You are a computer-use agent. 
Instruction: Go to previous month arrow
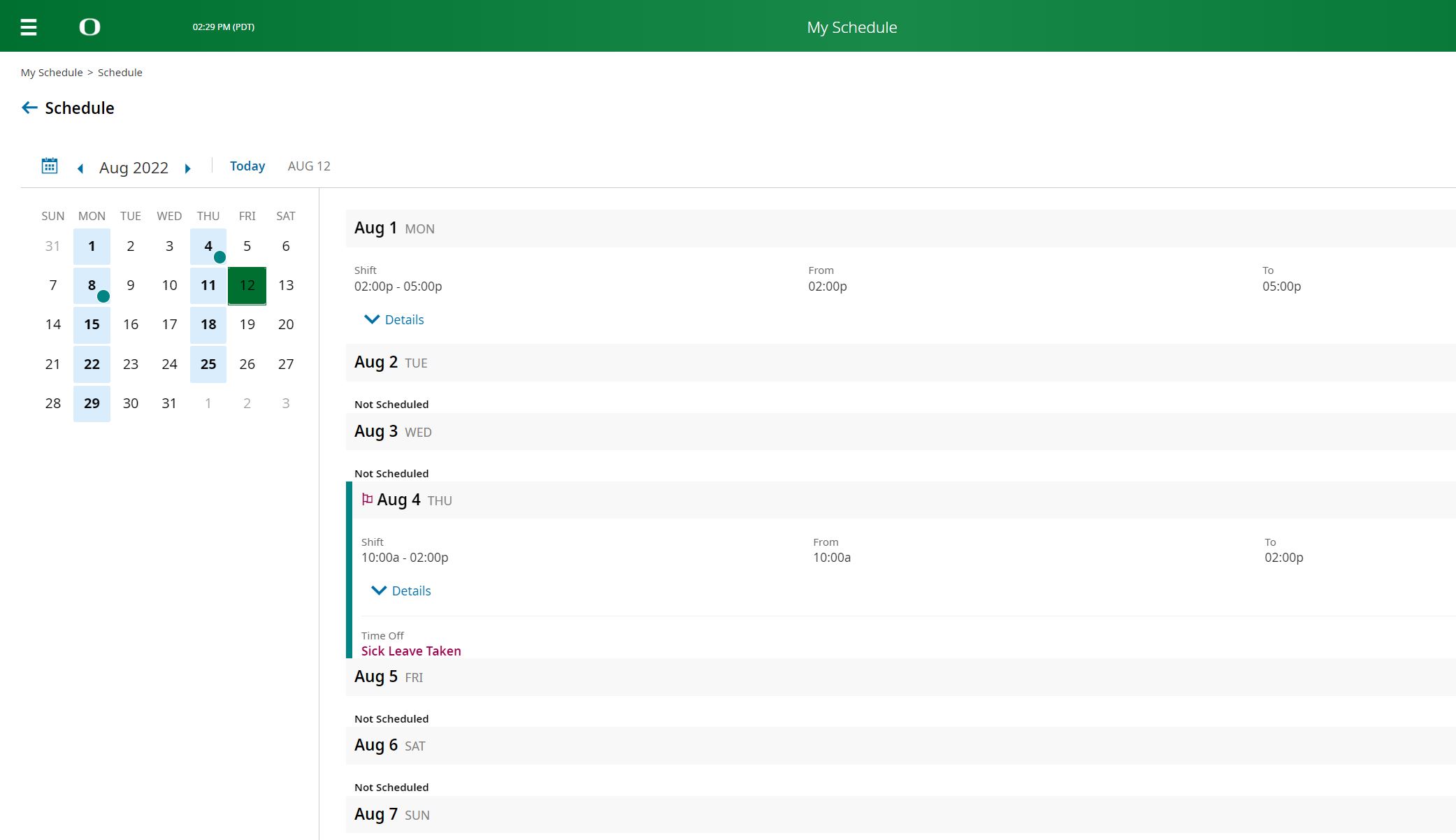(x=80, y=168)
